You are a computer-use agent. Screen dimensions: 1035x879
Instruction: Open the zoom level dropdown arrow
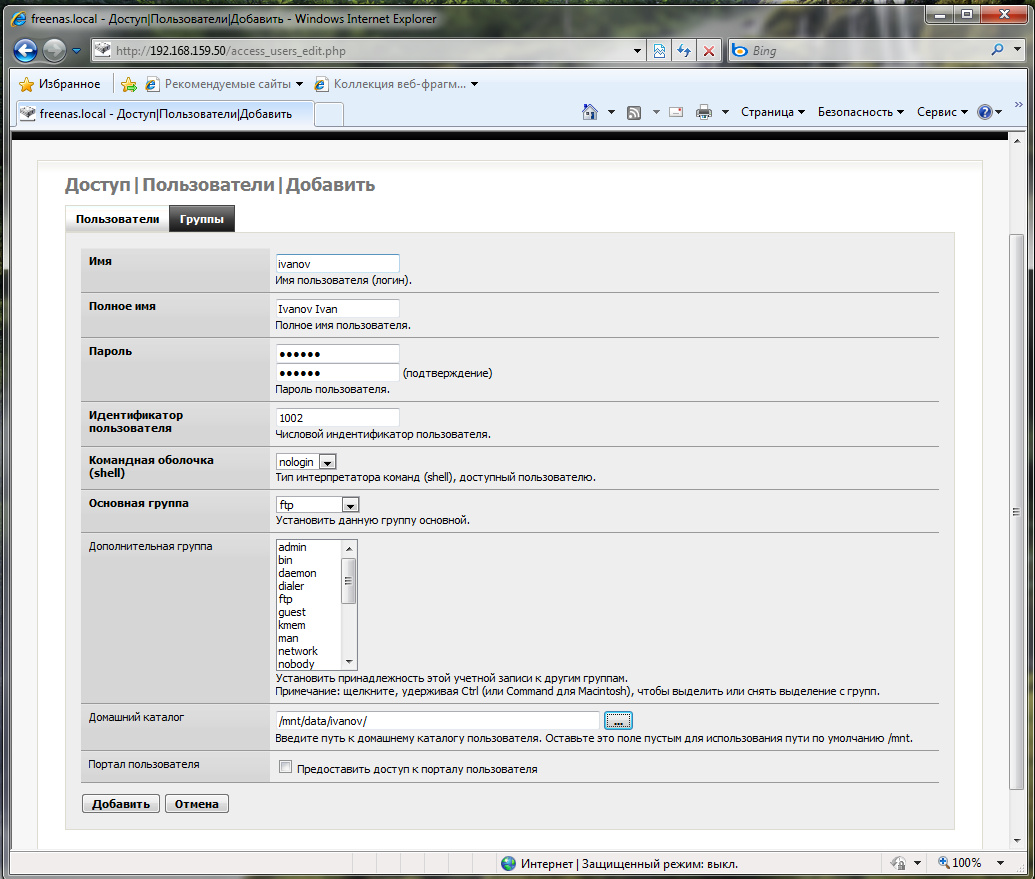pos(1001,863)
